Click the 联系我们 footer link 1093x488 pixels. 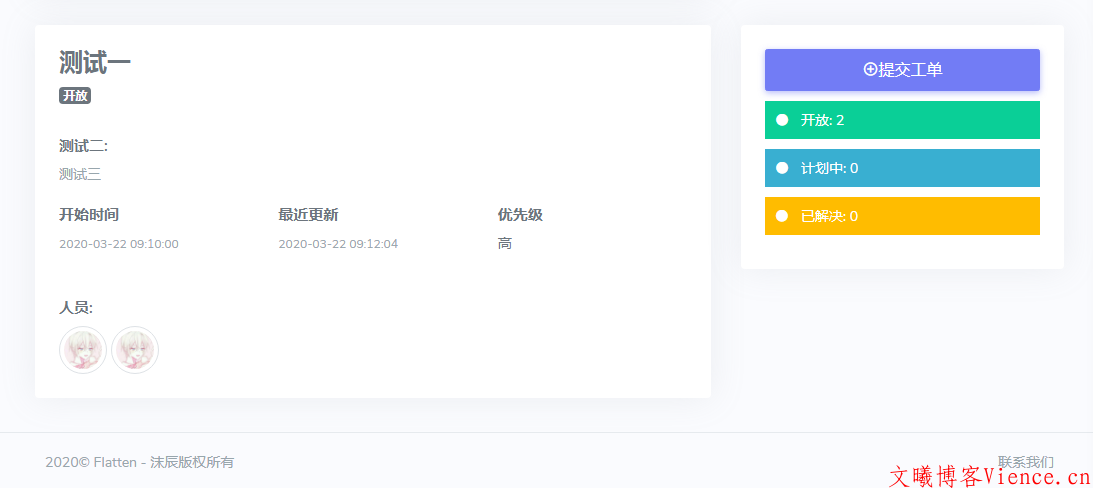pos(1025,462)
